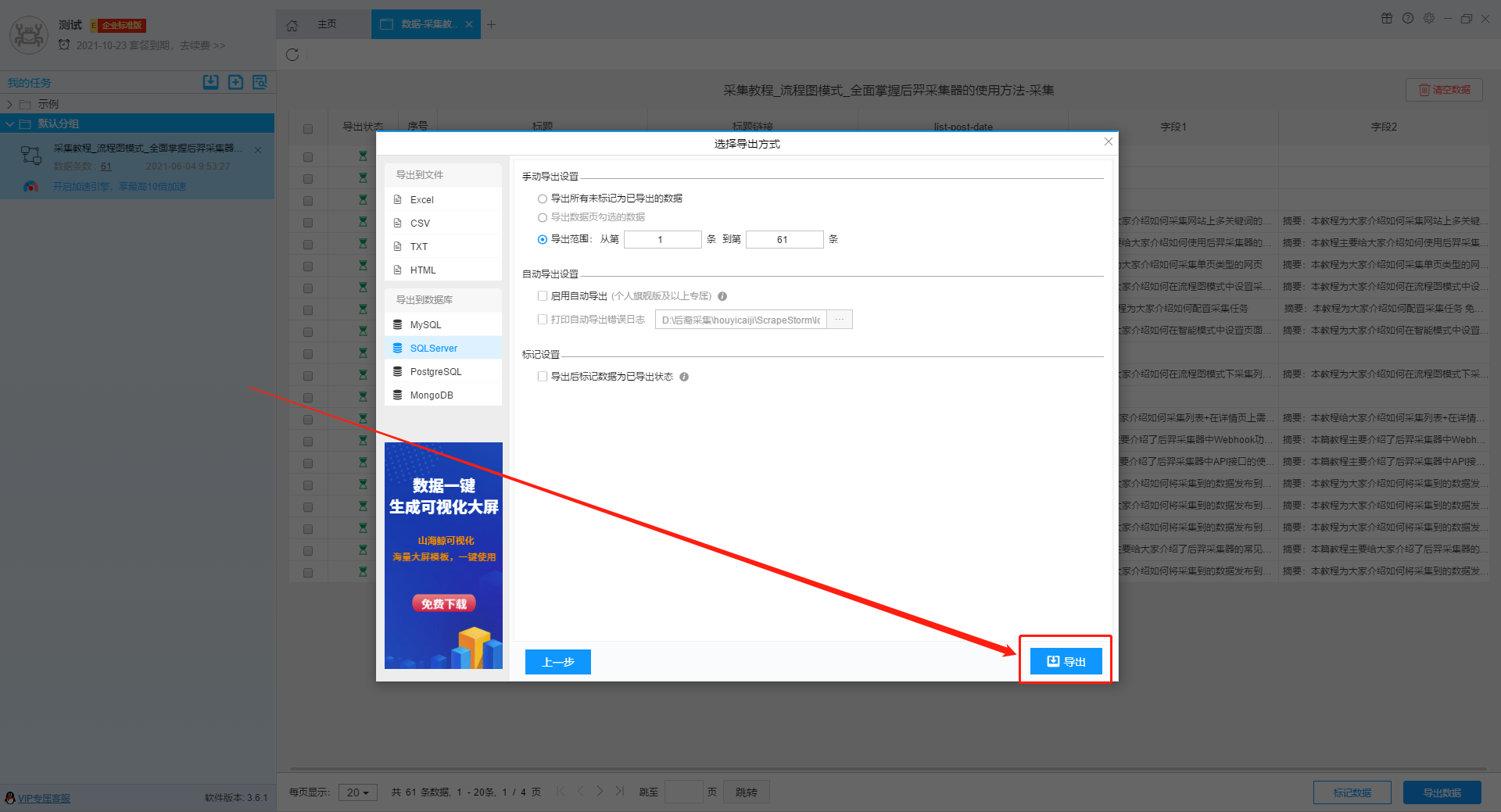Click 导出数据 button at bottom
This screenshot has height=812, width=1501.
[x=1442, y=792]
